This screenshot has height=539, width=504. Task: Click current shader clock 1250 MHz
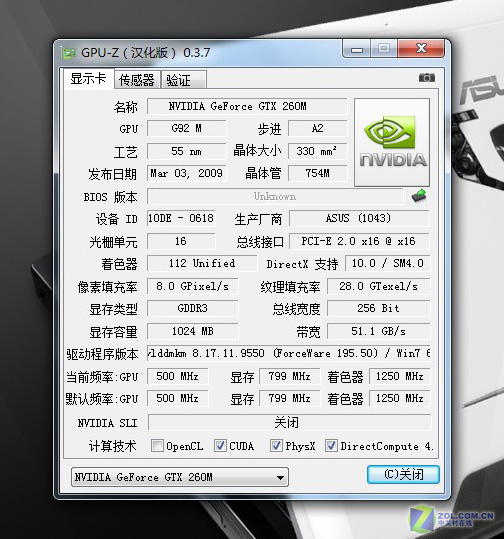pyautogui.click(x=399, y=376)
